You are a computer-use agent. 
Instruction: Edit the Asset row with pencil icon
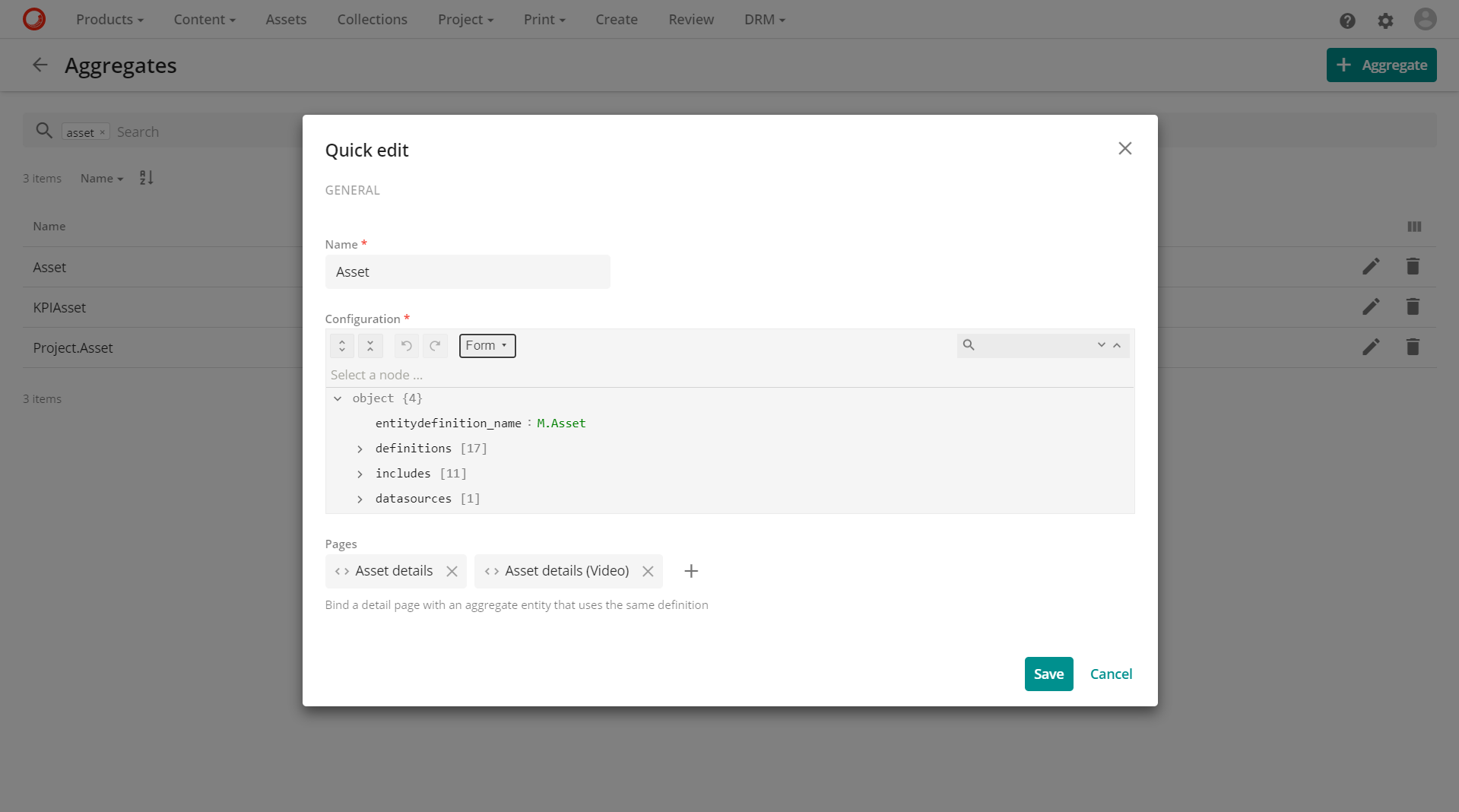1371,266
